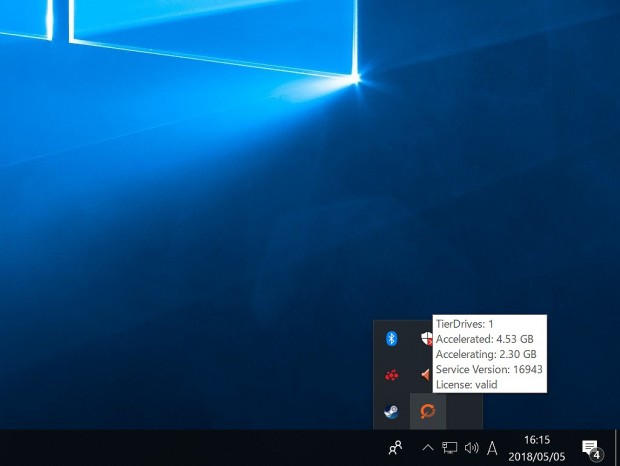The width and height of the screenshot is (620, 466).
Task: Switch the IME input mode A indicator
Action: (x=492, y=448)
